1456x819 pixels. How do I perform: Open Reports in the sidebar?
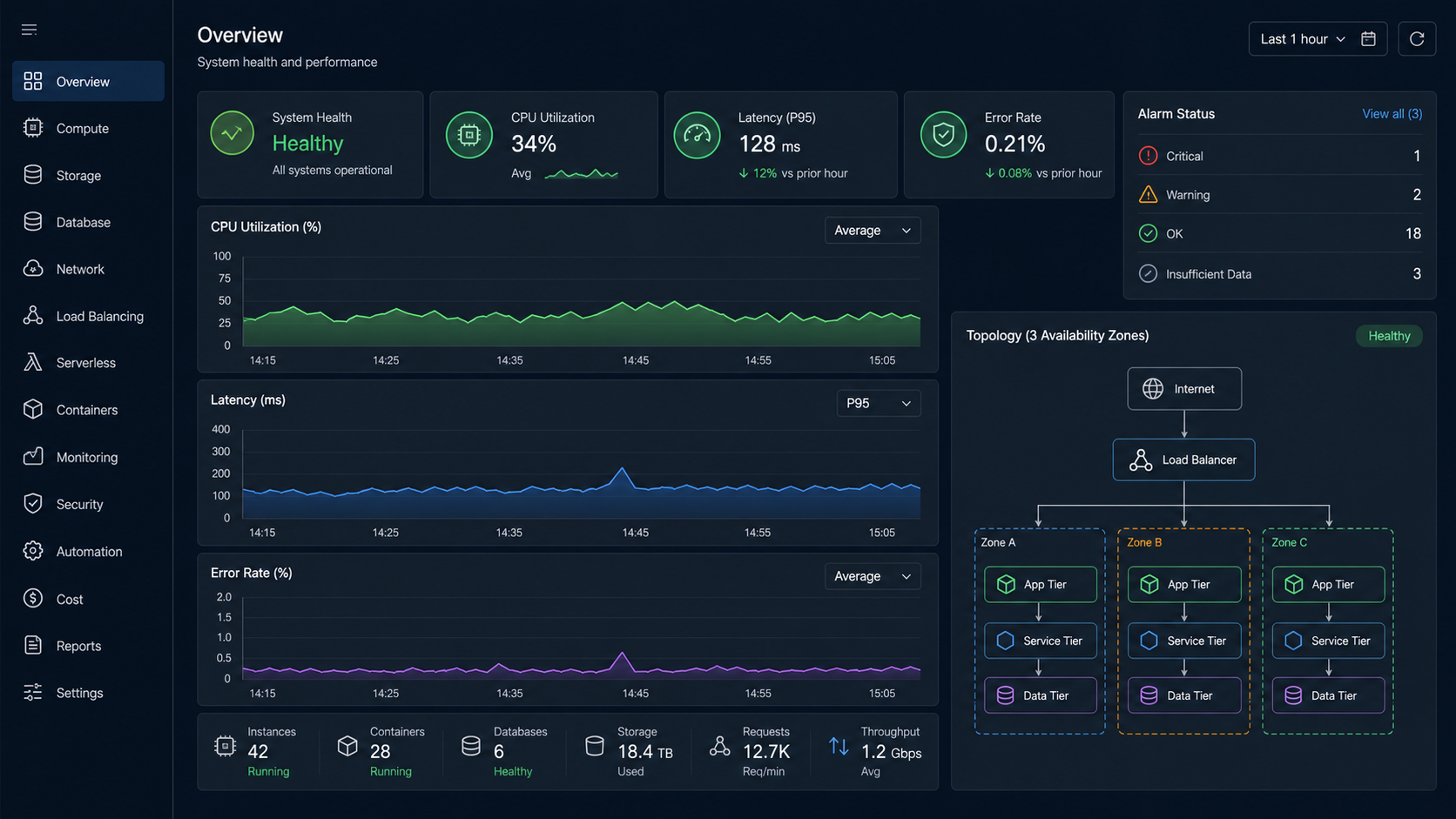tap(88, 646)
